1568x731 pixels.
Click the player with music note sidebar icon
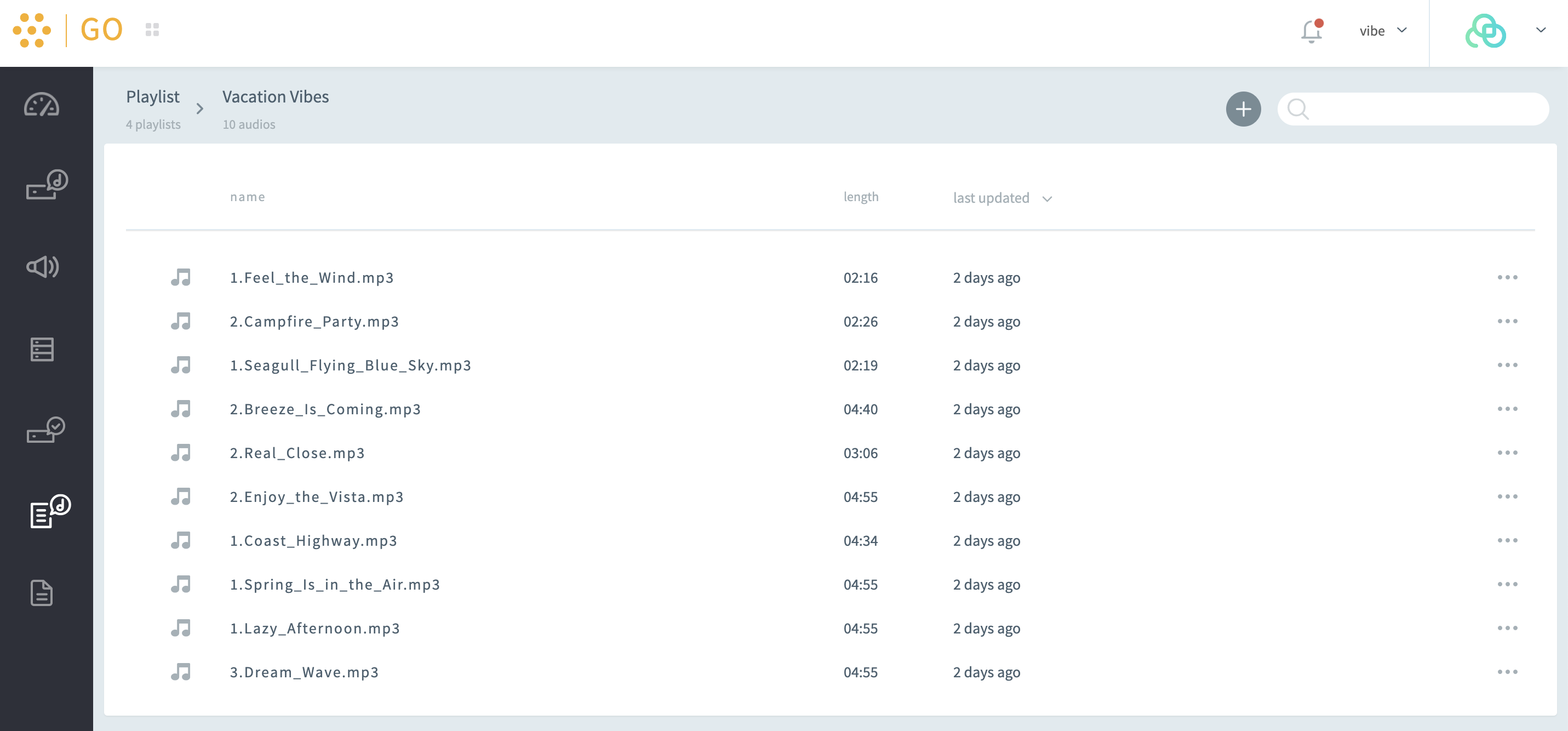46,185
